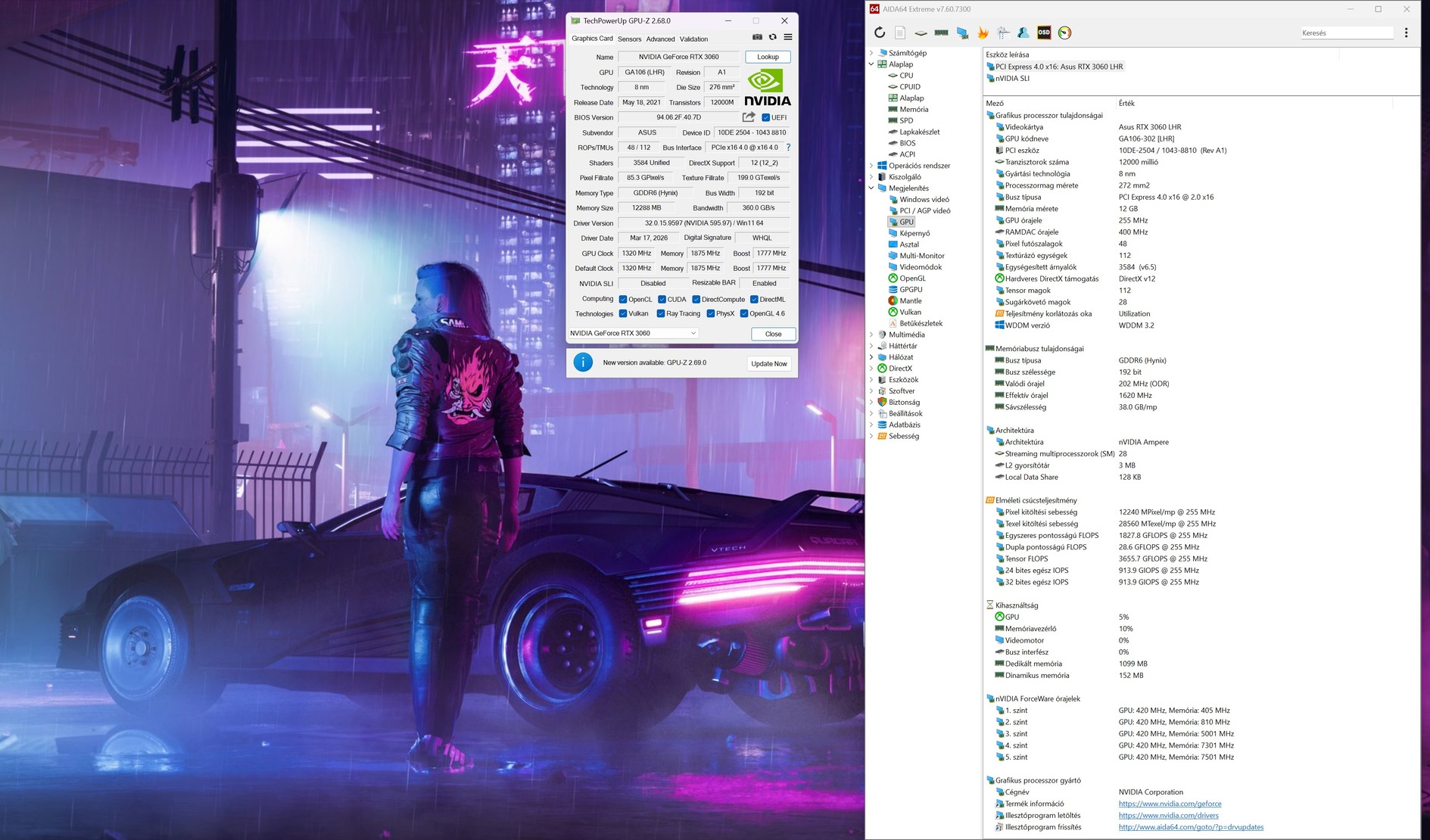1430x840 pixels.
Task: Click the GPU Name field in GPU-Z
Action: click(x=678, y=57)
